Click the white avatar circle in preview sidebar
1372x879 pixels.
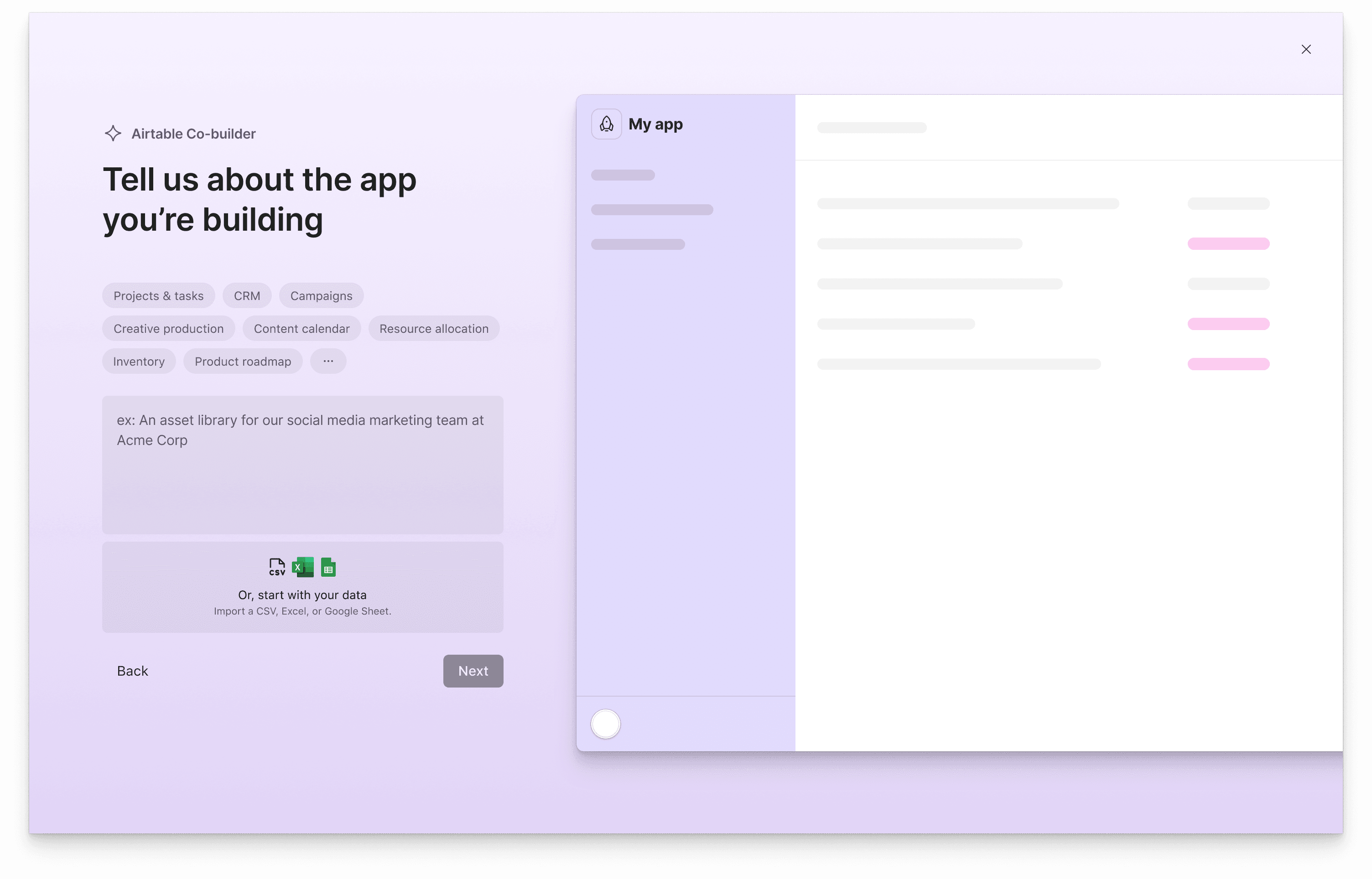click(x=605, y=724)
